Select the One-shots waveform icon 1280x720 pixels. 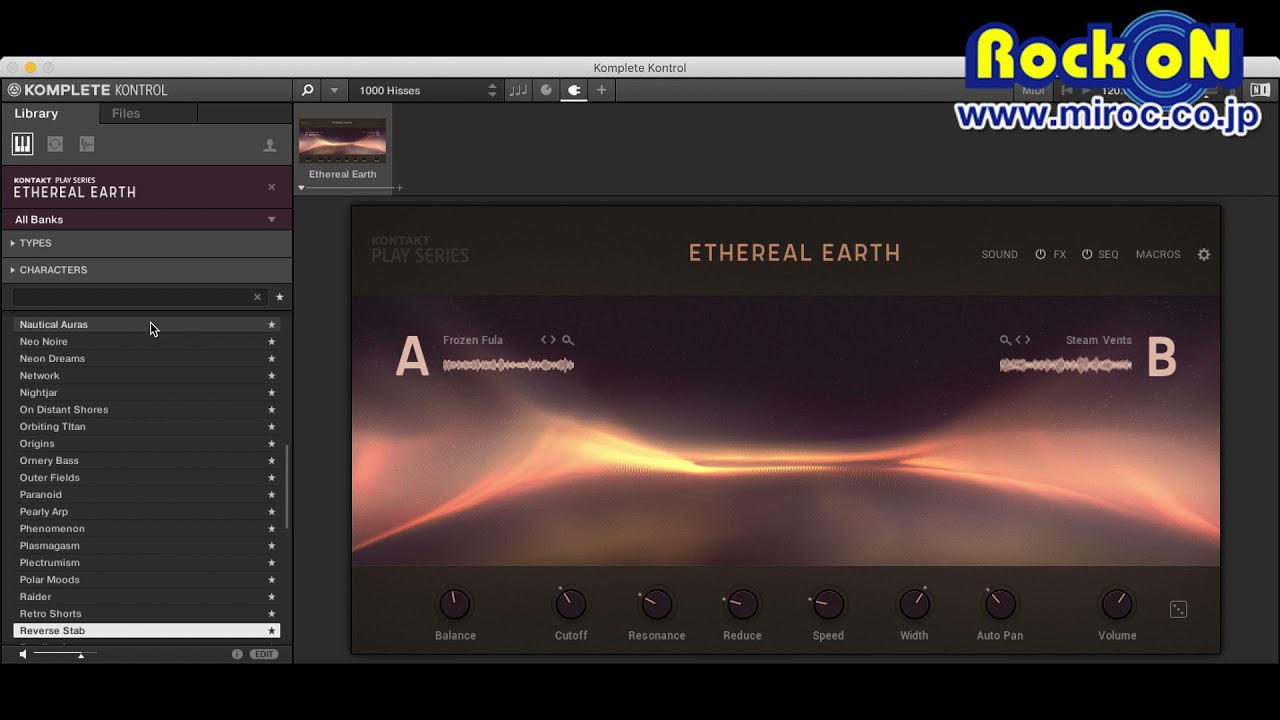coord(87,144)
